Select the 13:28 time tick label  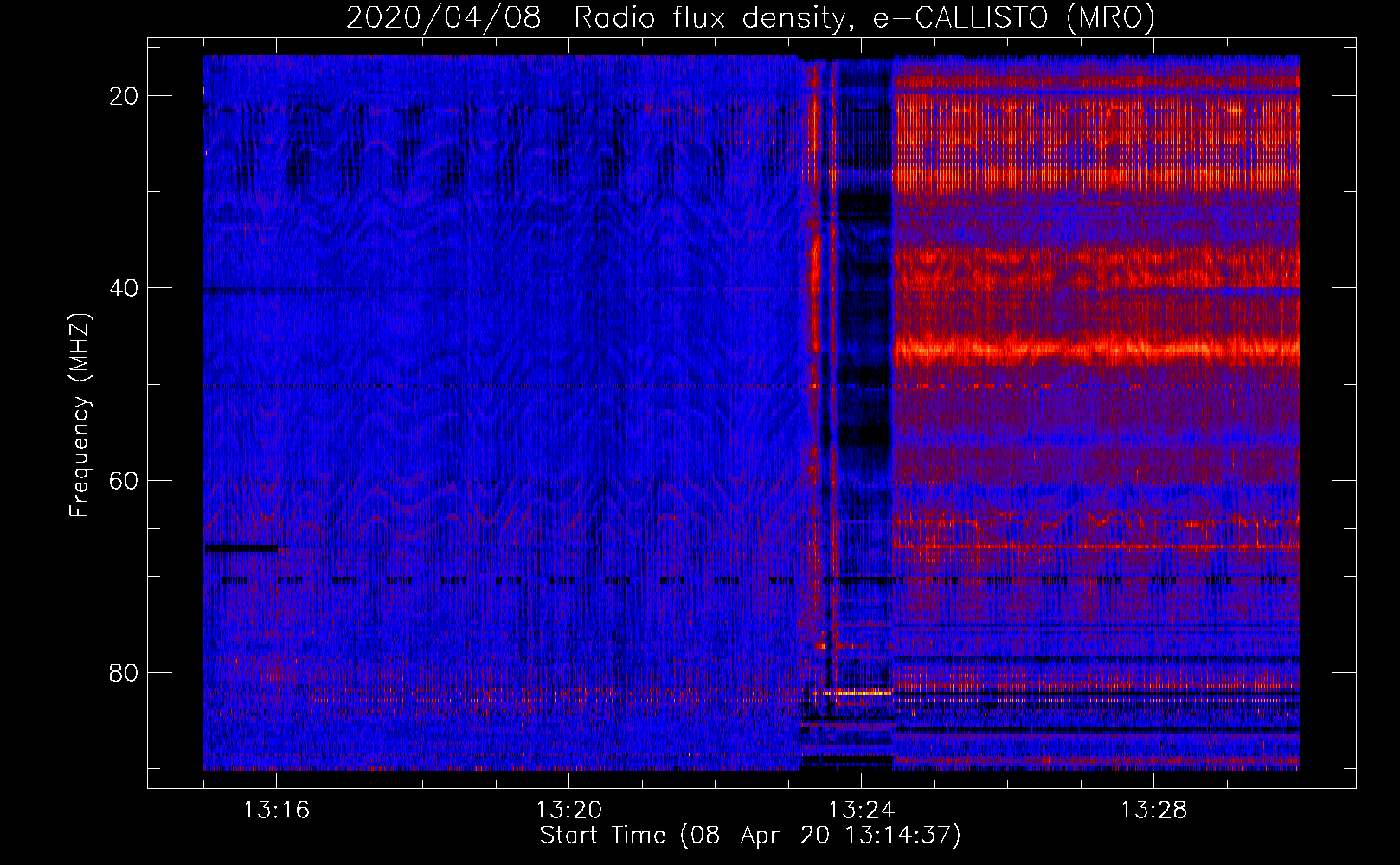[x=1153, y=811]
